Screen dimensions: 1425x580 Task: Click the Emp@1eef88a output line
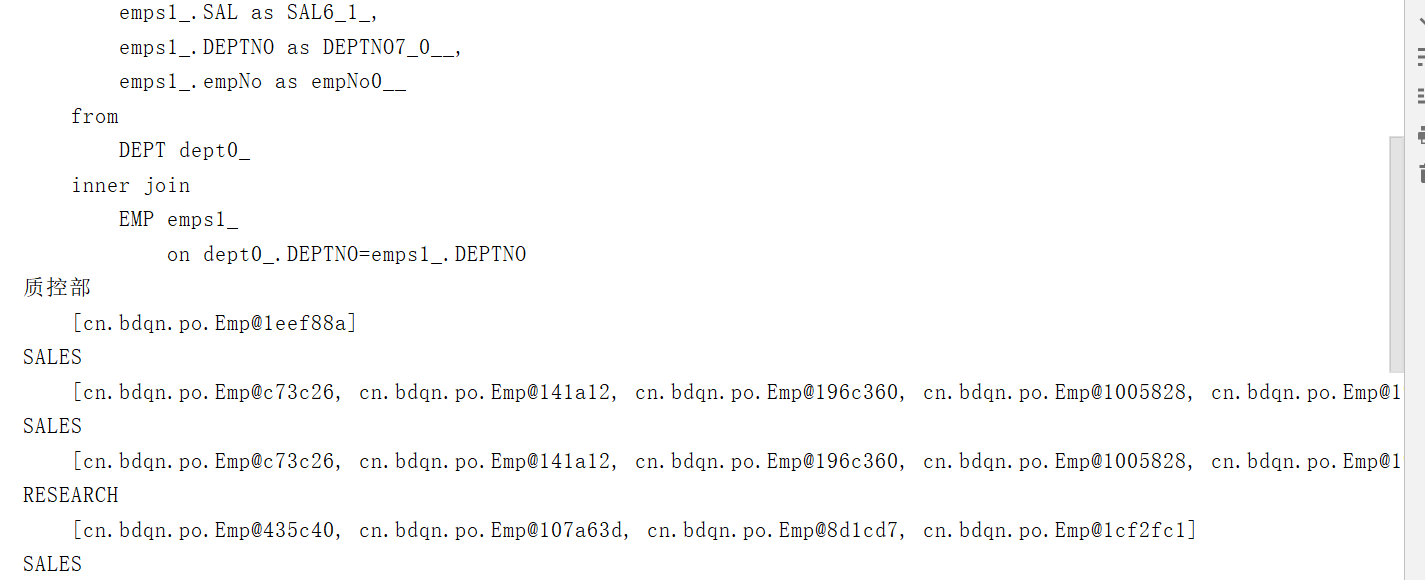214,323
